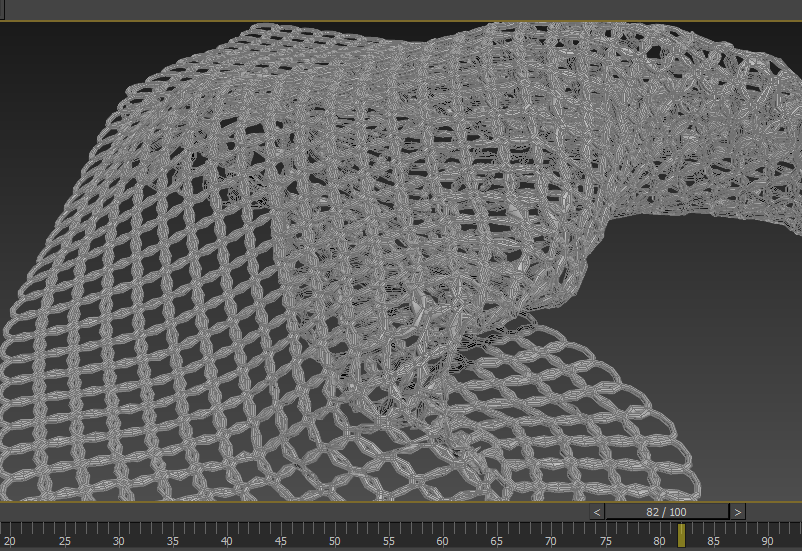Click frame 80 label on the timeline
The image size is (802, 551).
(659, 540)
